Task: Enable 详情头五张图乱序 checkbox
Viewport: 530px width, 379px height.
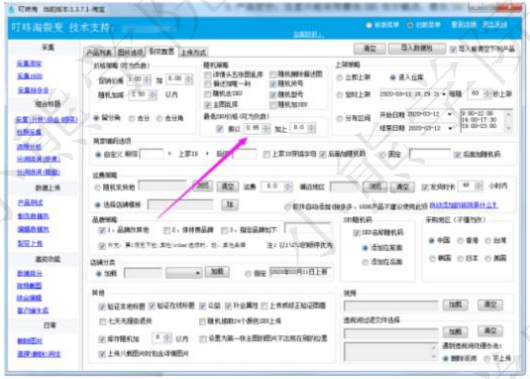Action: click(x=208, y=74)
